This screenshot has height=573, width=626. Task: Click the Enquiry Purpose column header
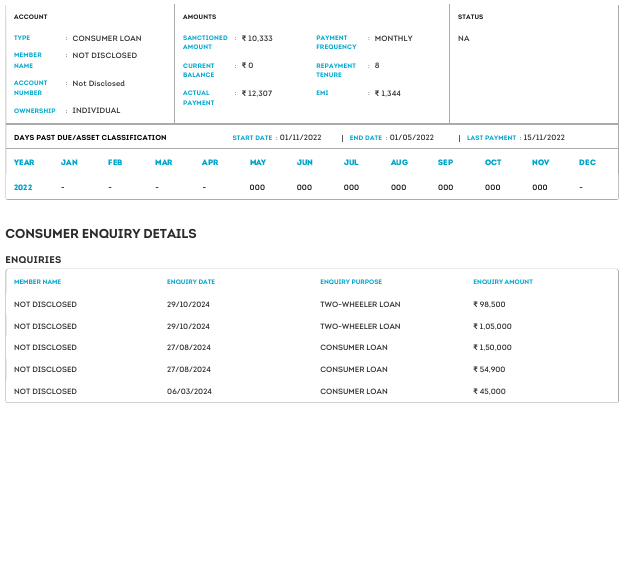351,282
